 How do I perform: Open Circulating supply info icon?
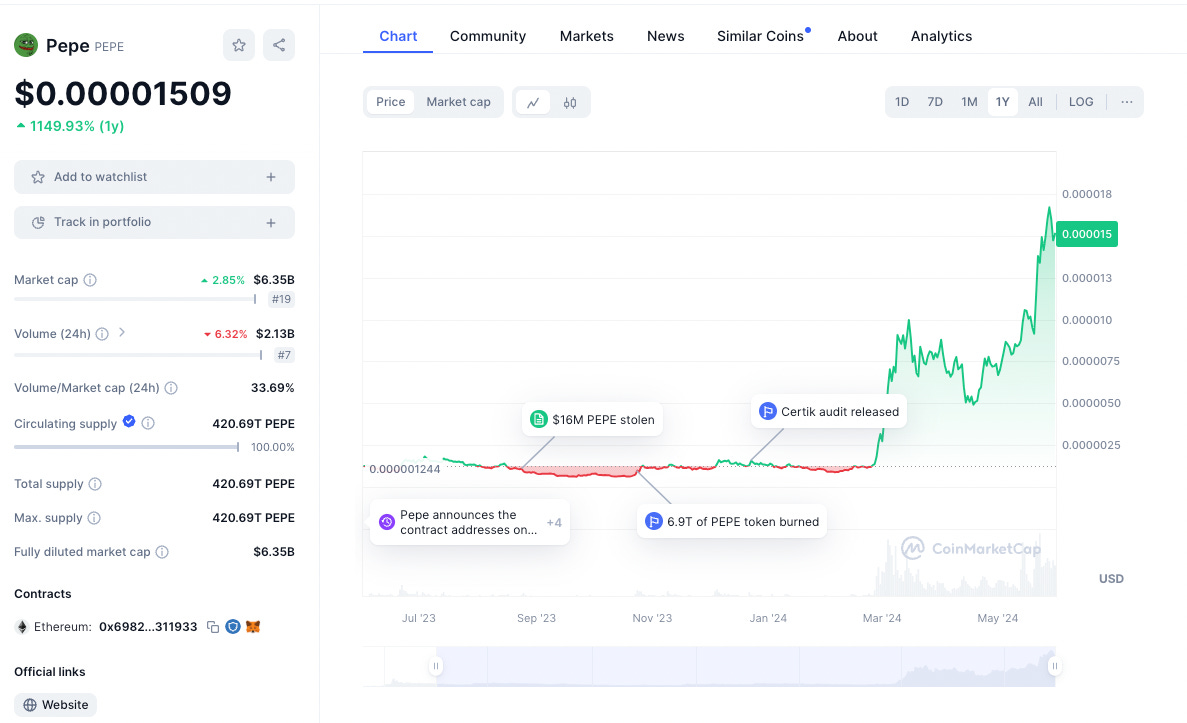(148, 423)
